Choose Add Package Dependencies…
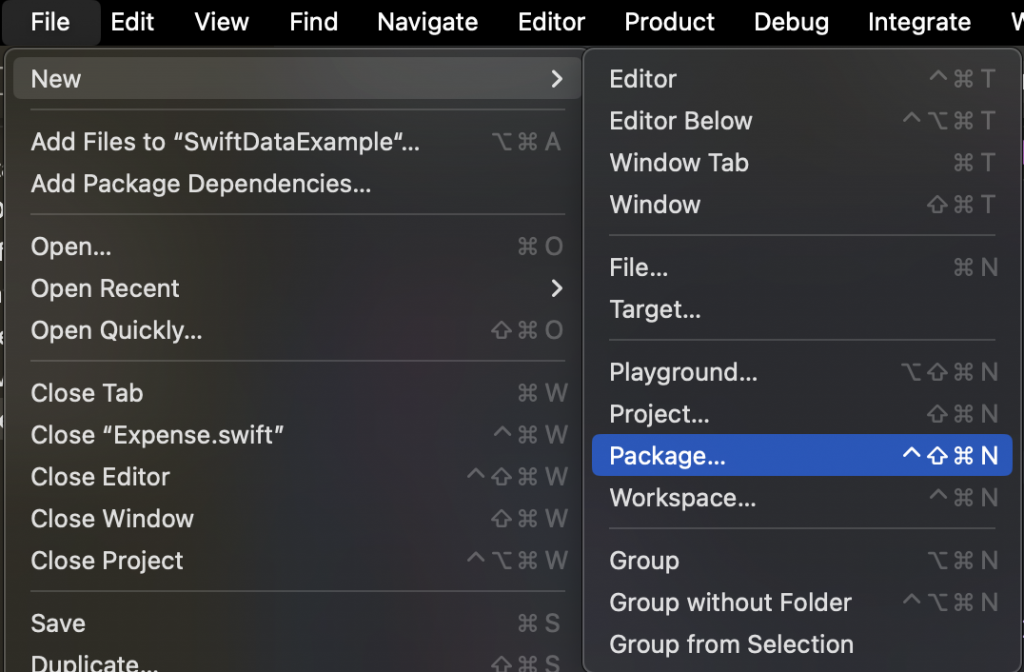1024x672 pixels. 201,184
